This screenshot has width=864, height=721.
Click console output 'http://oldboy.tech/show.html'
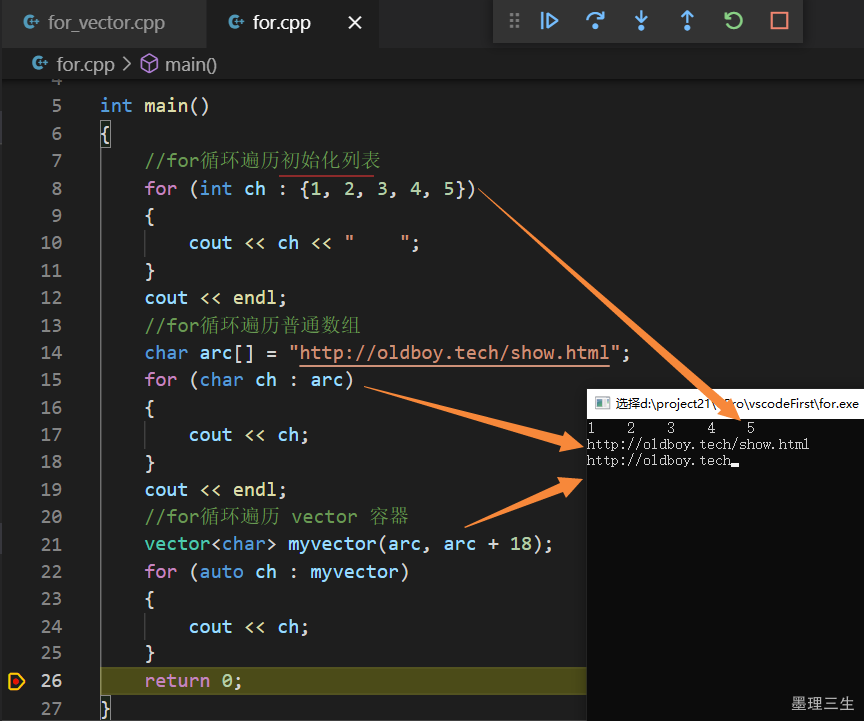click(x=698, y=444)
